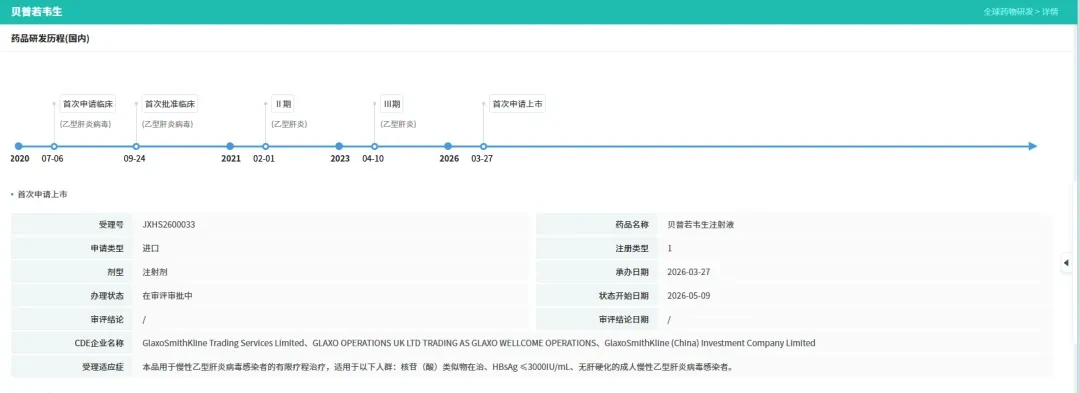Open the 首次申请临床 milestone label
The image size is (1080, 393).
pos(88,105)
